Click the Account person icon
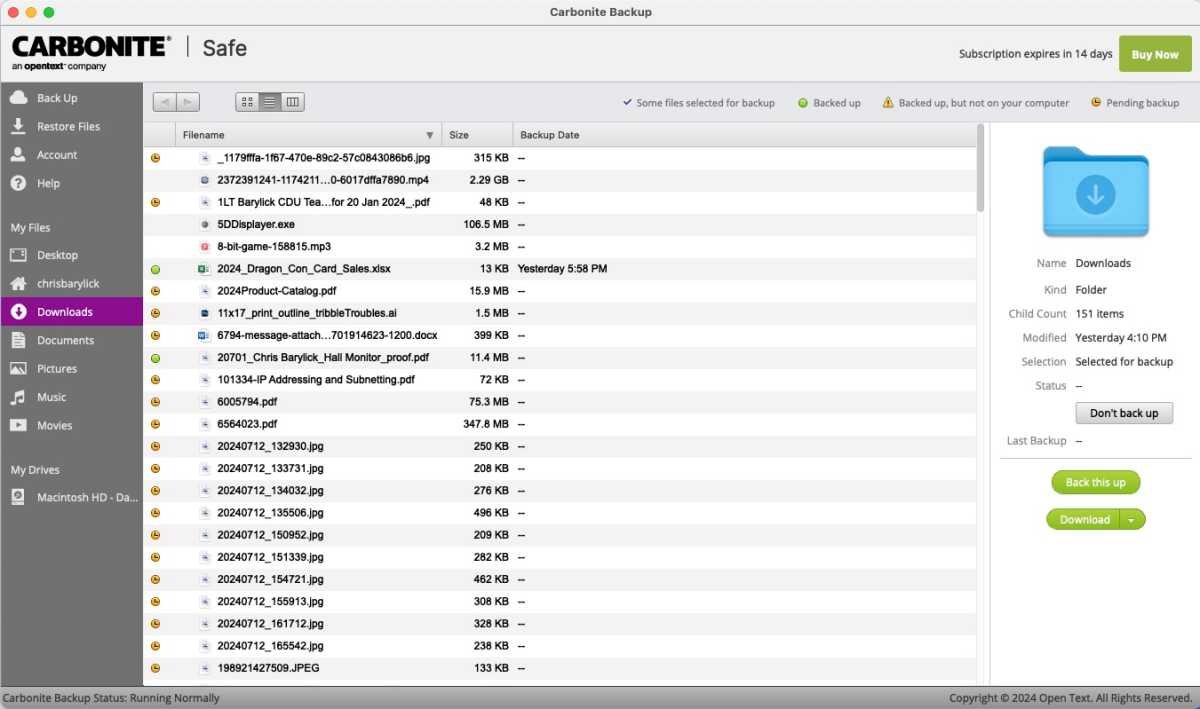Image resolution: width=1200 pixels, height=709 pixels. [18, 155]
